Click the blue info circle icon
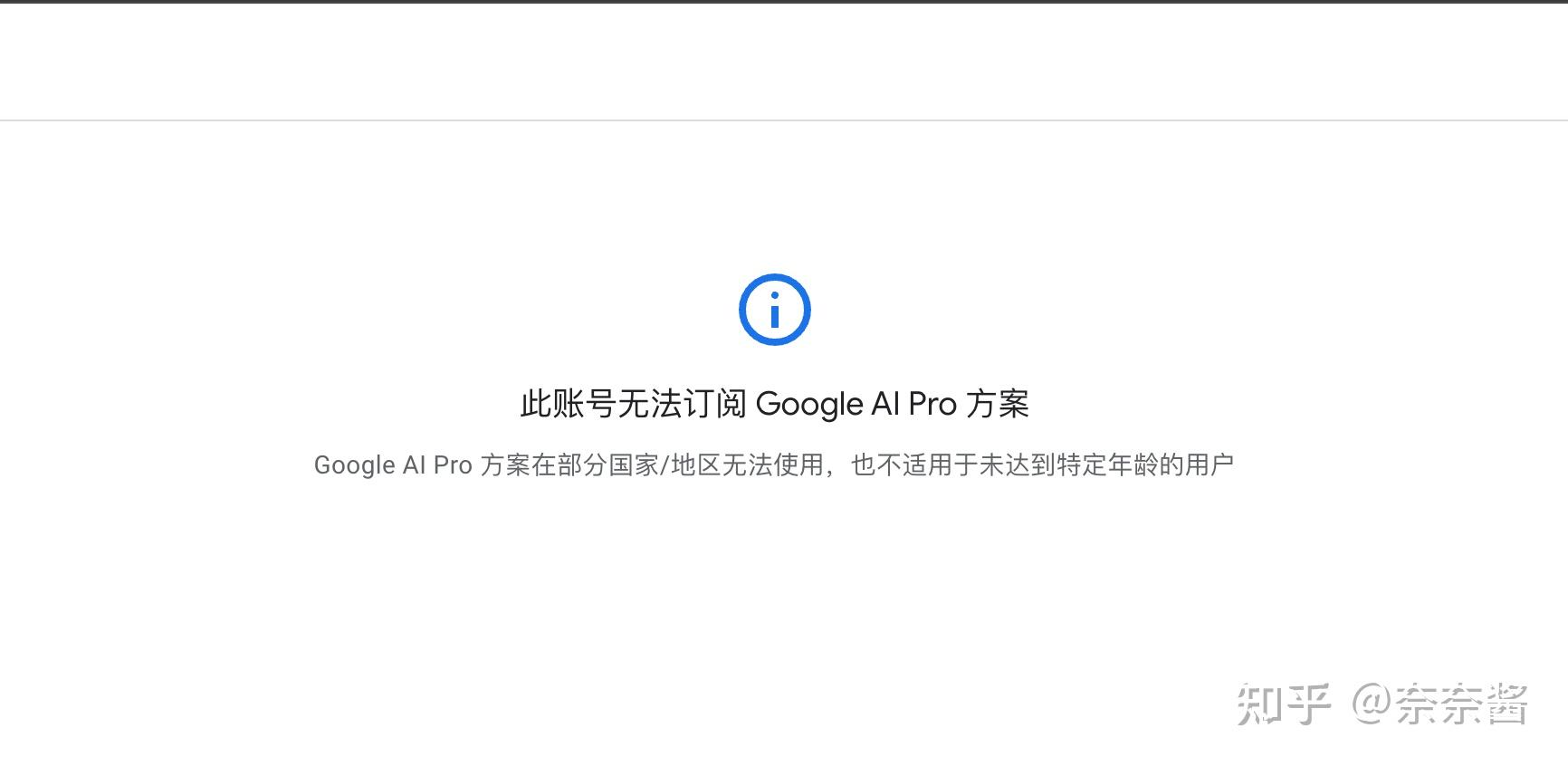 tap(775, 310)
